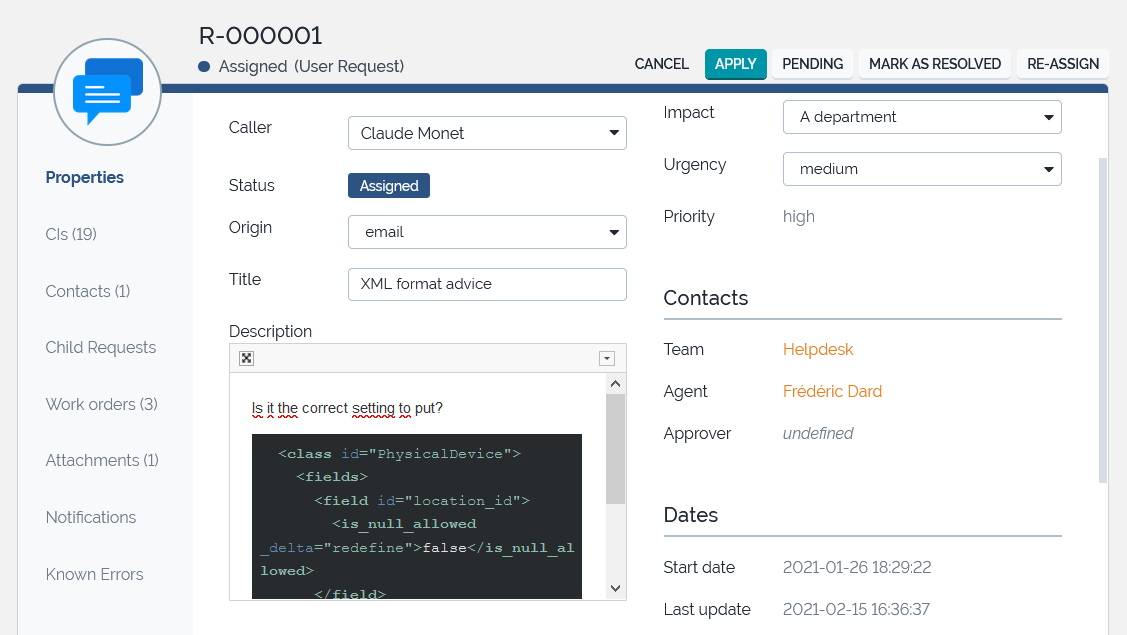Cancel the ticket editing
This screenshot has width=1127, height=635.
coord(661,64)
